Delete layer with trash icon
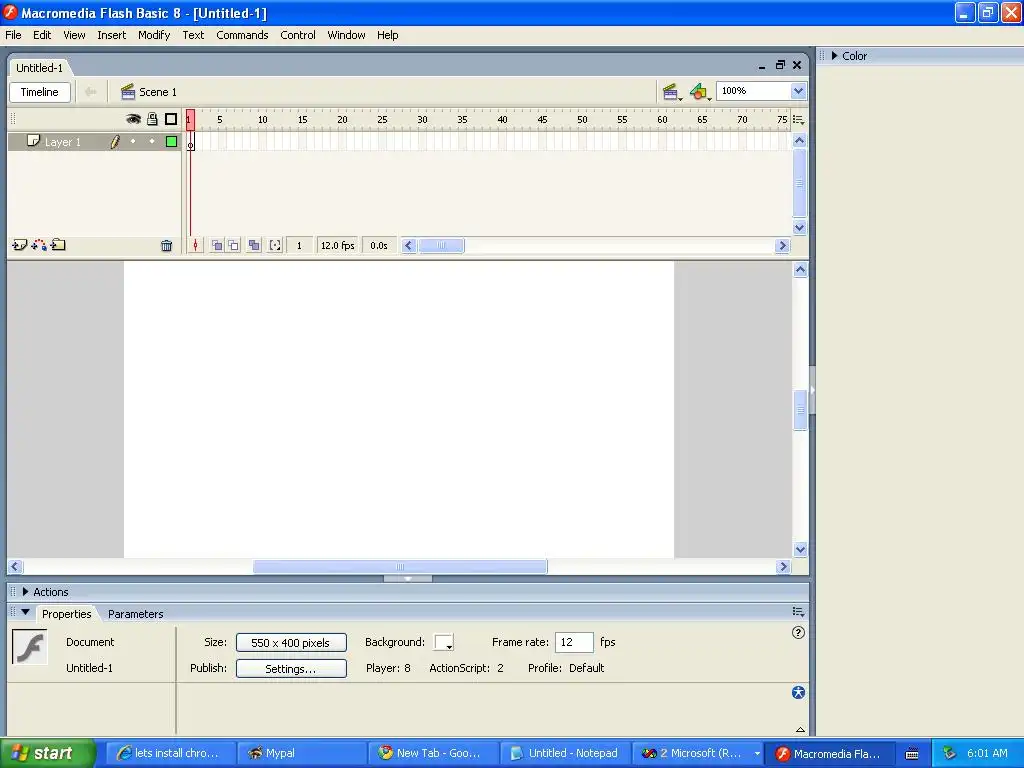This screenshot has width=1024, height=768. tap(167, 246)
